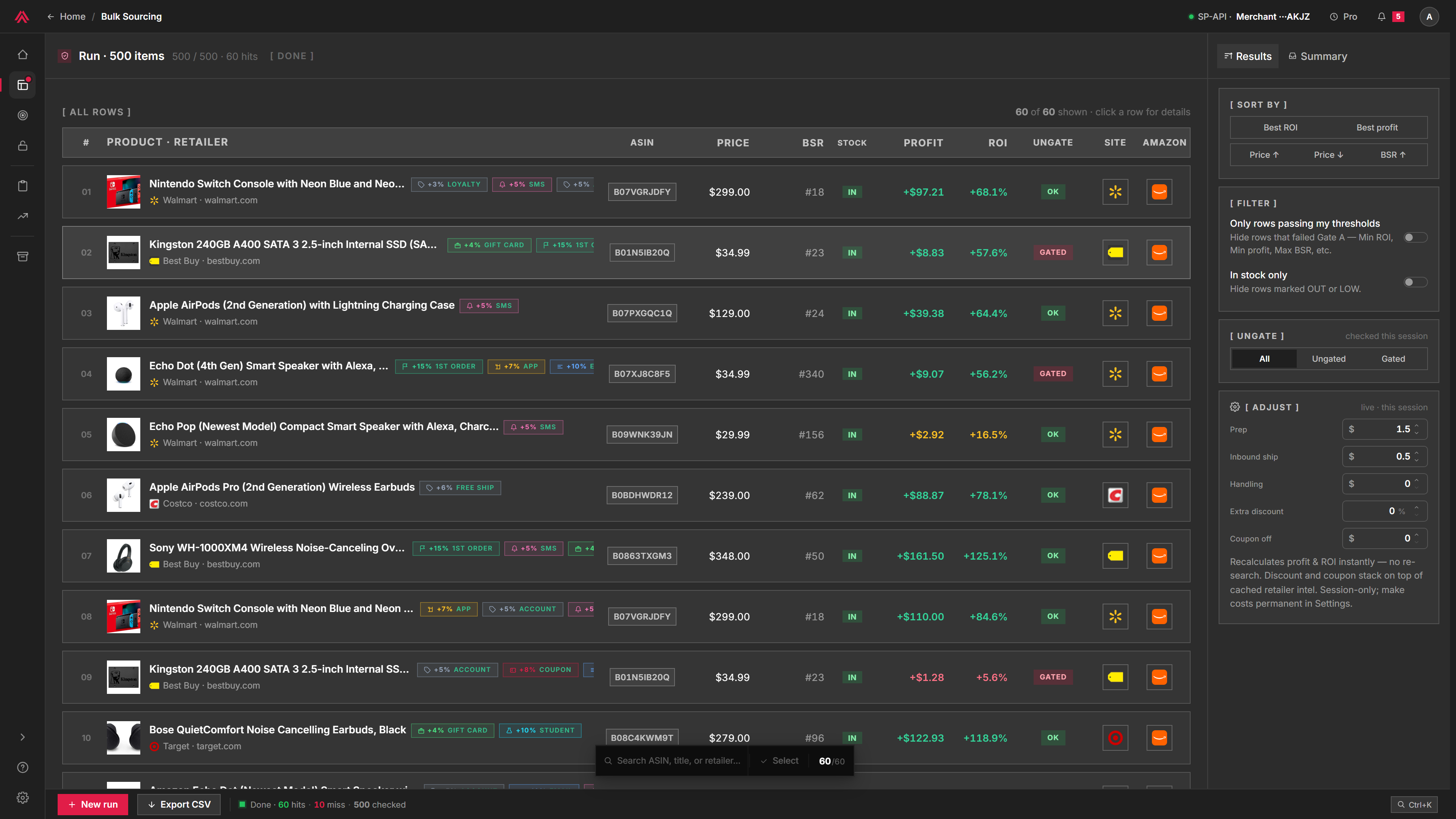
Task: Open Amazon link for Nintendo Switch row 01
Action: pos(1159,192)
